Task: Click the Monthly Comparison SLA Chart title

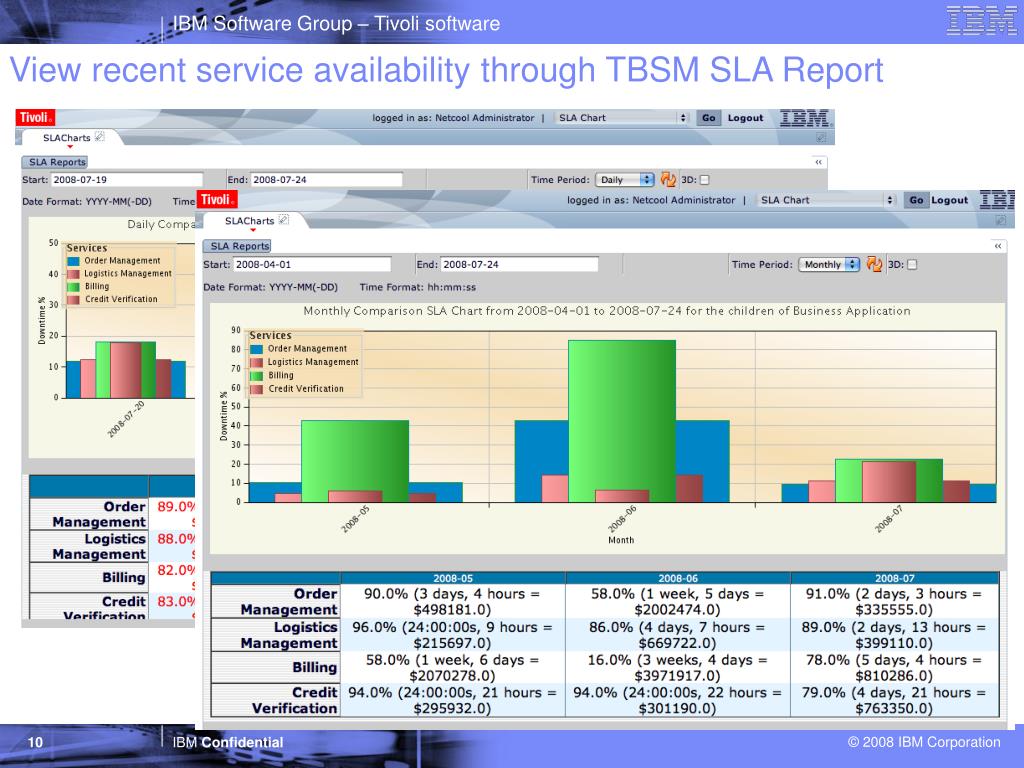Action: point(607,311)
